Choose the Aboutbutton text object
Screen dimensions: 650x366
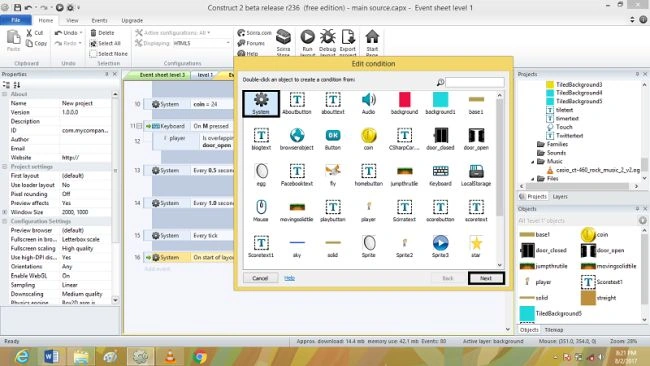tap(297, 104)
